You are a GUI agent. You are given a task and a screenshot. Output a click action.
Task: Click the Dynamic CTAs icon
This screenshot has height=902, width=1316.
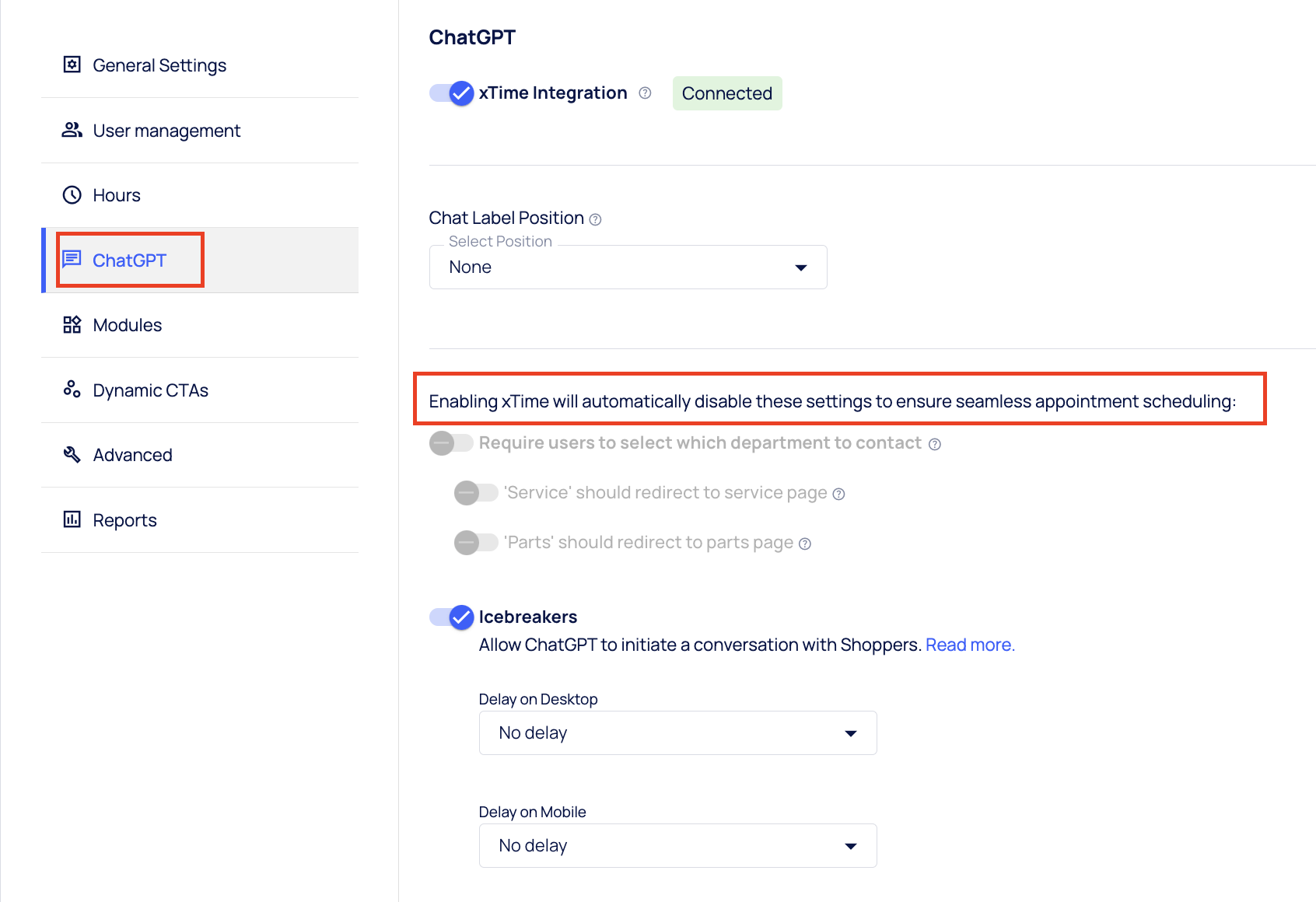tap(72, 389)
